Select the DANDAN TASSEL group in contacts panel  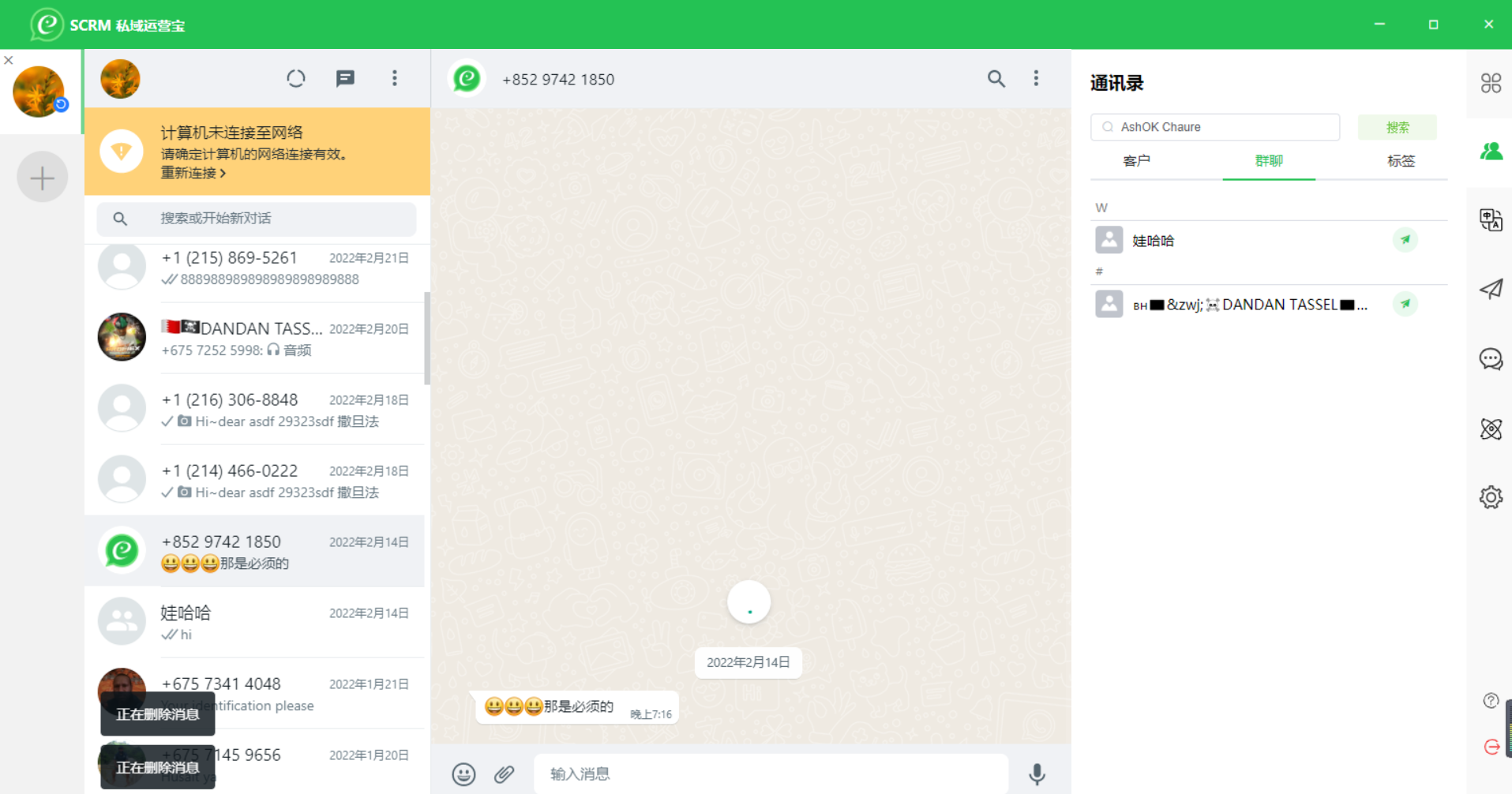(1269, 304)
